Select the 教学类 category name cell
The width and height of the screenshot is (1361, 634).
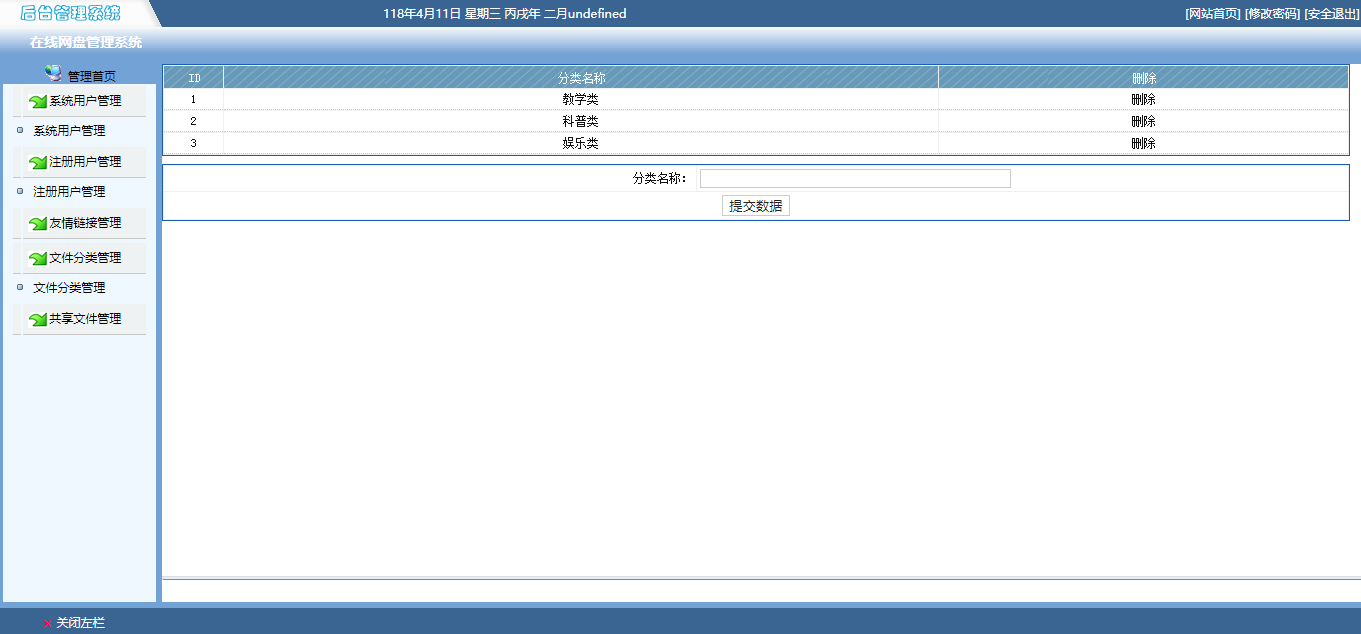click(x=581, y=100)
